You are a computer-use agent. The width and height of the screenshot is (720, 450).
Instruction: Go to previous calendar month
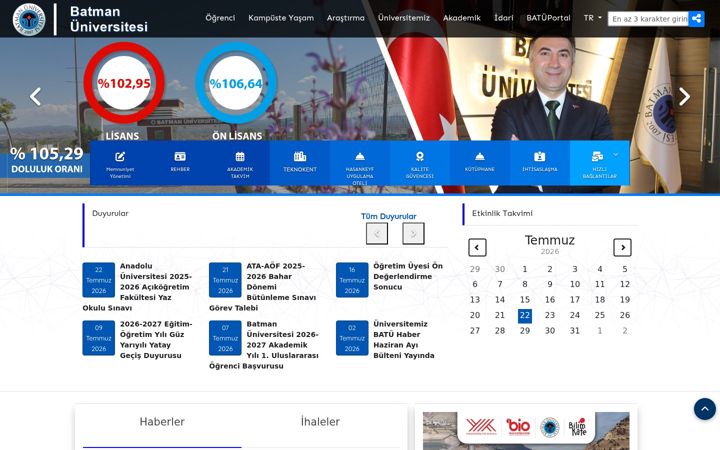click(x=477, y=248)
